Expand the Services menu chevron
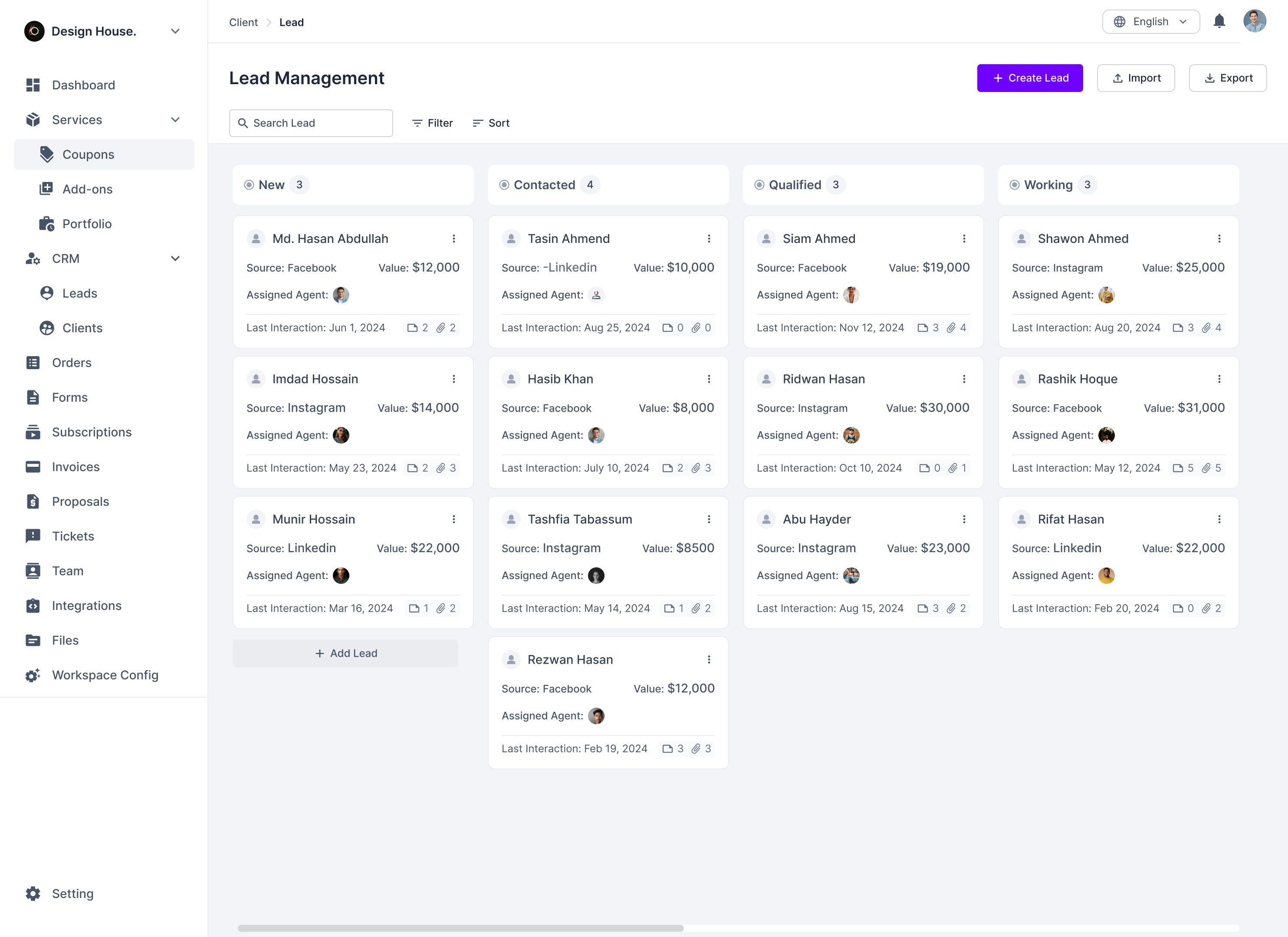This screenshot has width=1288, height=937. pos(175,120)
